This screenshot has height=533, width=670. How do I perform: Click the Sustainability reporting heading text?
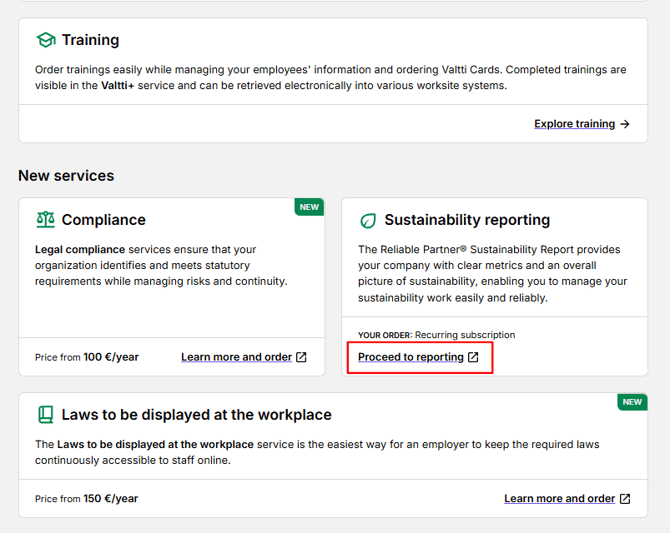(x=467, y=220)
